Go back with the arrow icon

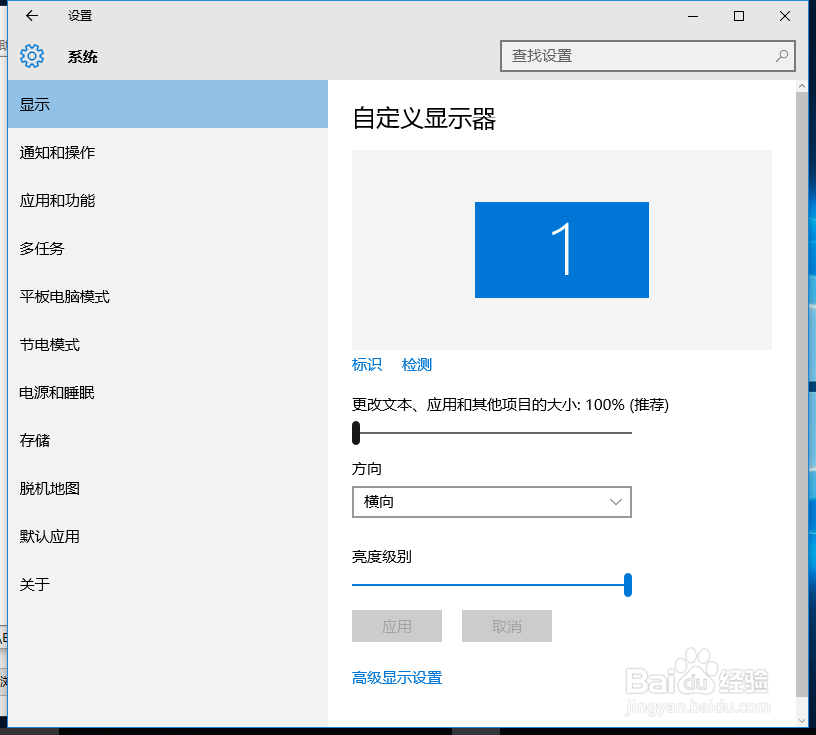click(32, 16)
